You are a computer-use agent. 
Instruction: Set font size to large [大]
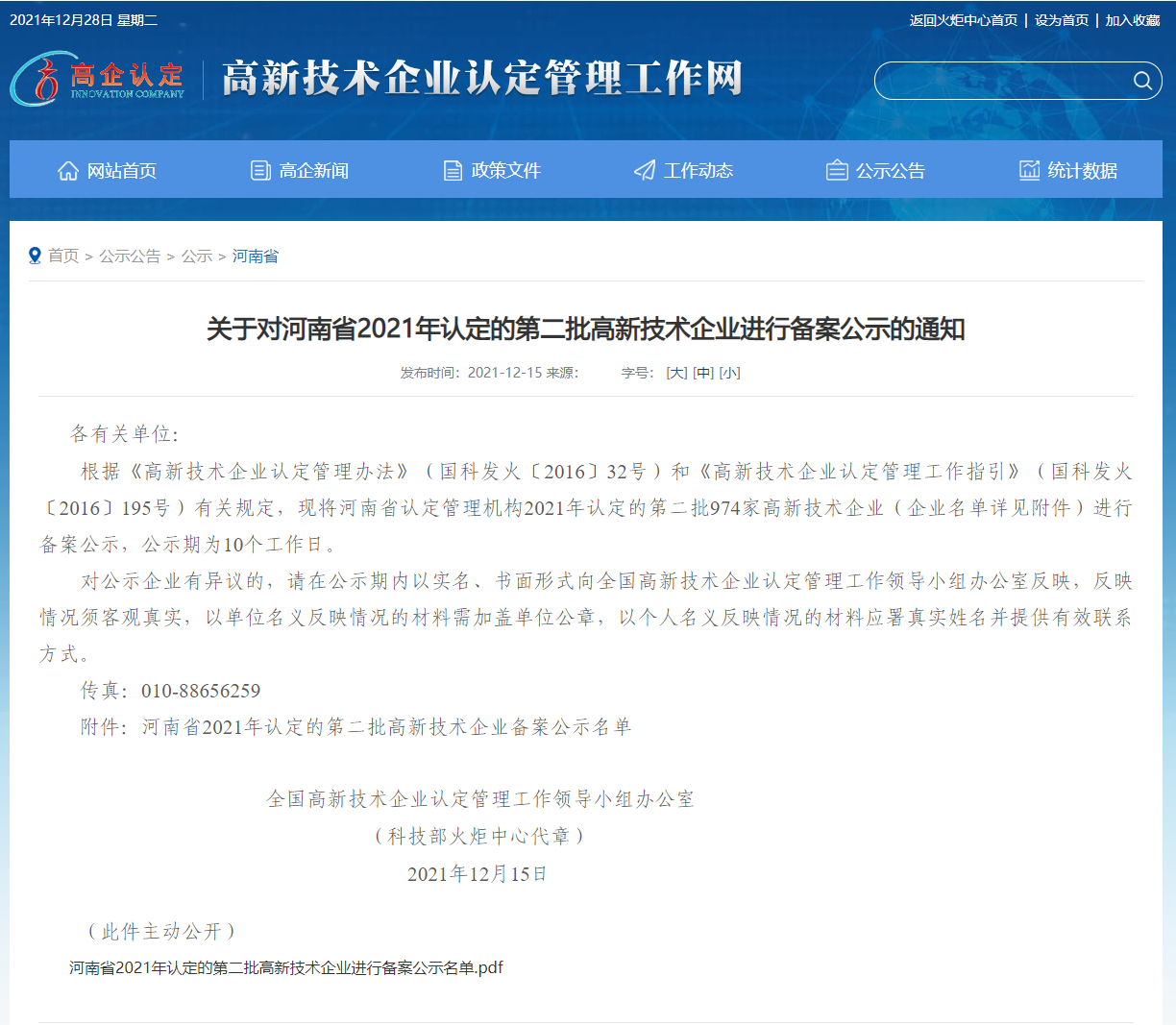(x=676, y=373)
